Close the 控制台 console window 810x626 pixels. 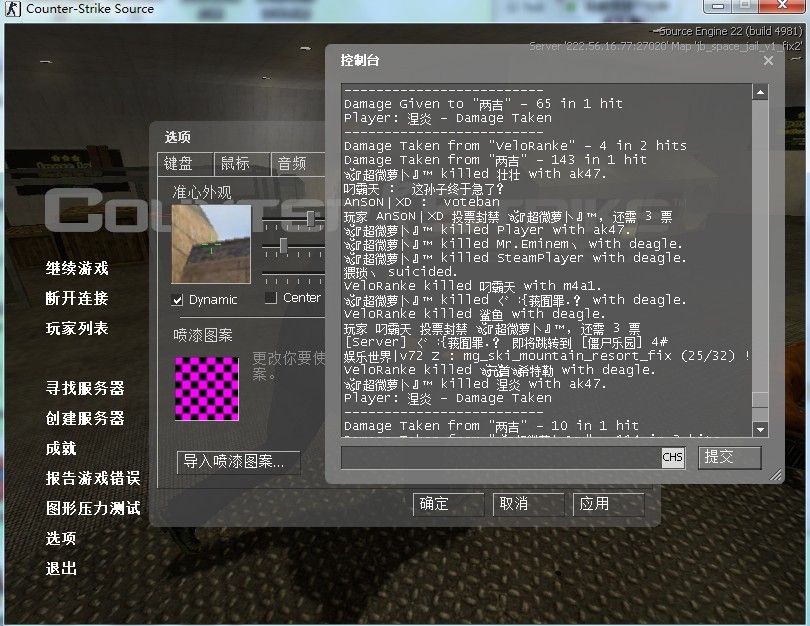(x=768, y=60)
